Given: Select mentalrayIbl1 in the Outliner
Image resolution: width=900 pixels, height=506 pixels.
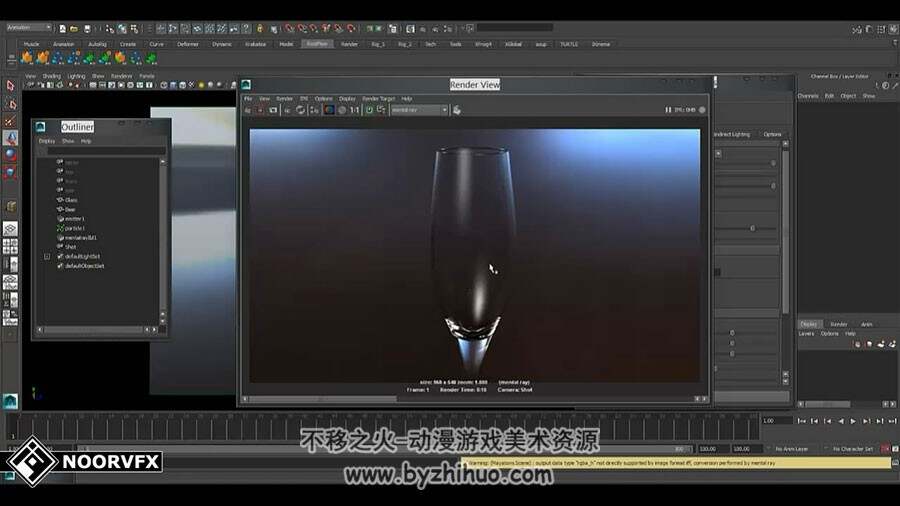Looking at the screenshot, I should (80, 238).
